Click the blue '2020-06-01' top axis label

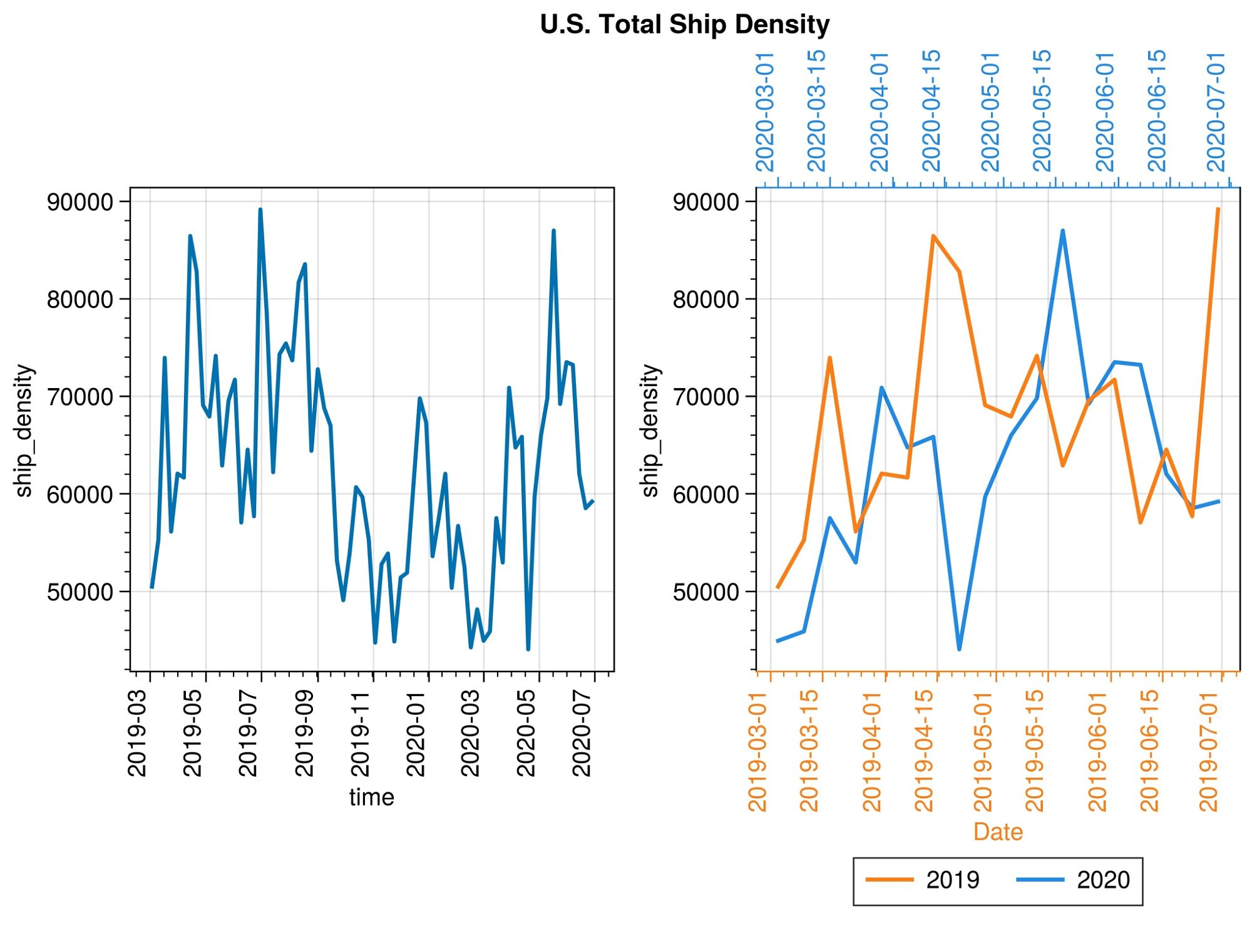(x=1105, y=111)
